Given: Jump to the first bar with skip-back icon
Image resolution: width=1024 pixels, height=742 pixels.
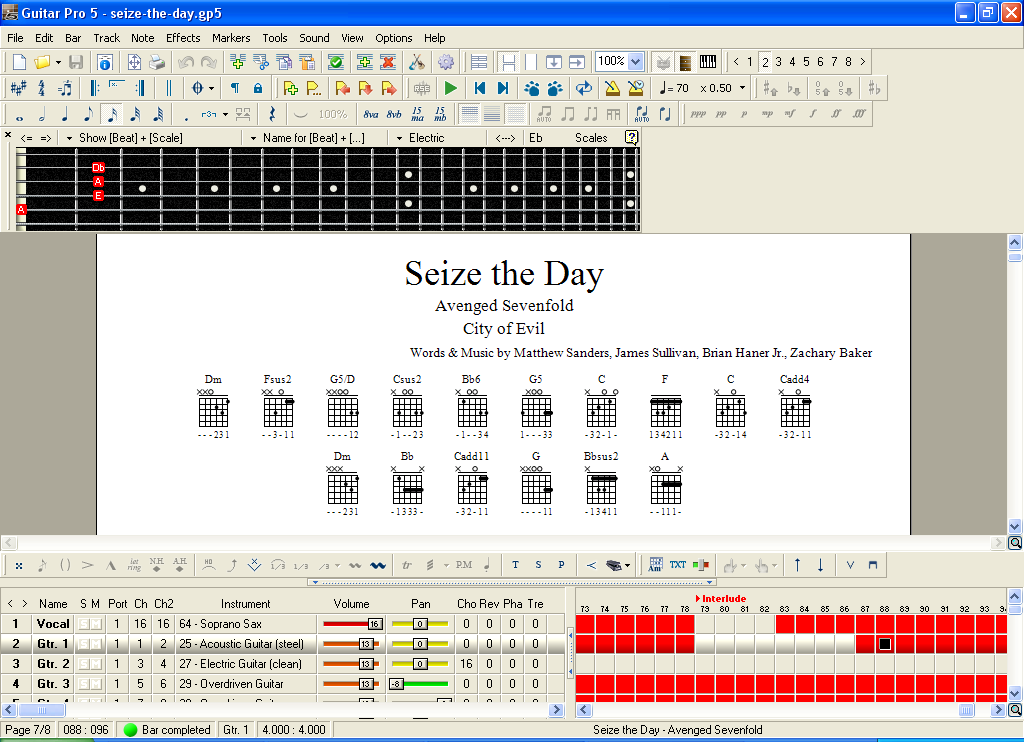Looking at the screenshot, I should point(480,88).
